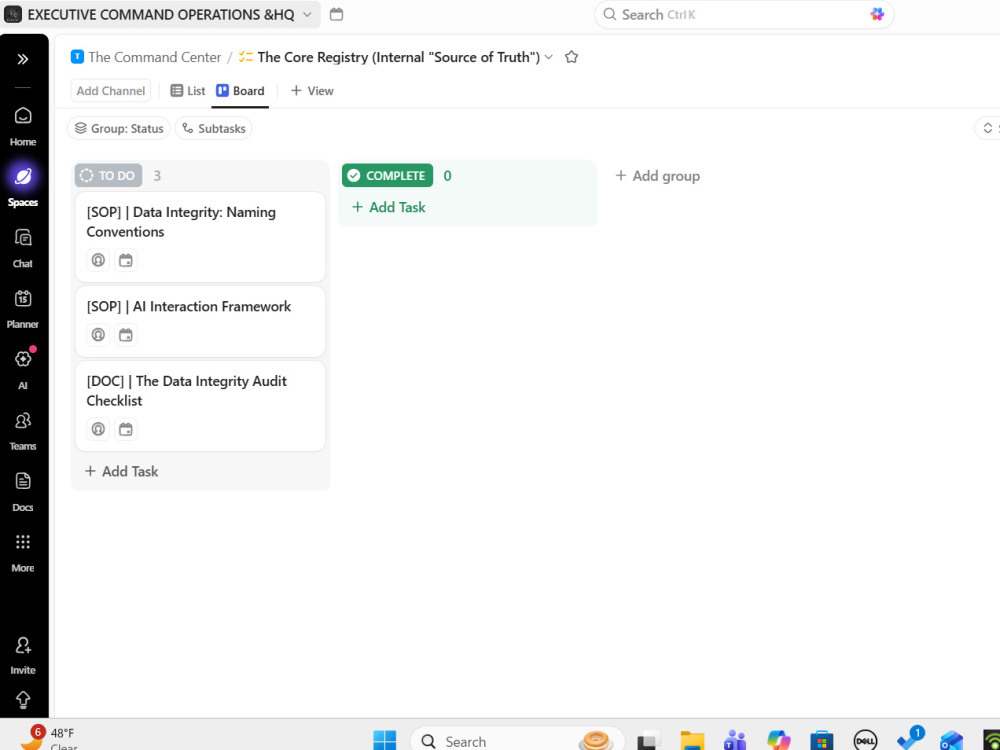This screenshot has height=750, width=1000.
Task: Open More apps grid in sidebar
Action: pos(23,552)
